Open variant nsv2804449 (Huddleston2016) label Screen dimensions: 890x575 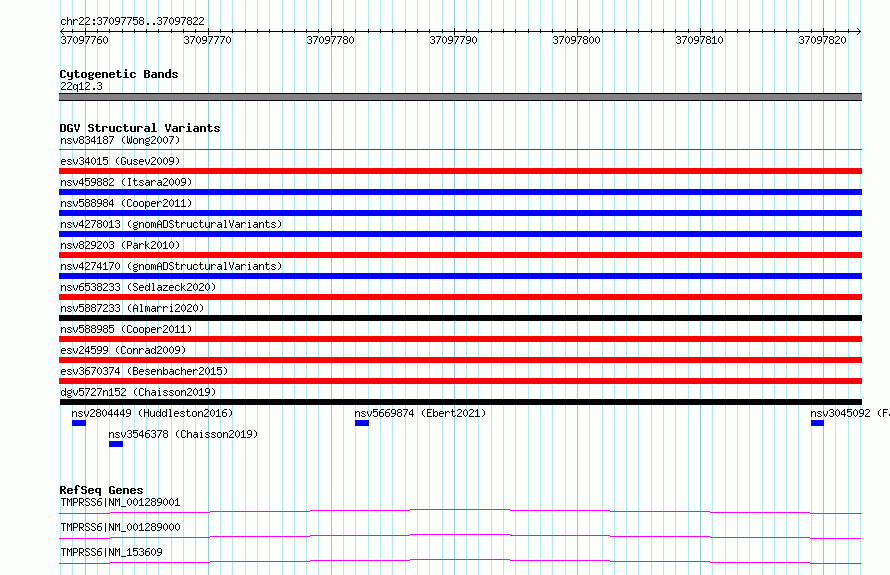[152, 413]
